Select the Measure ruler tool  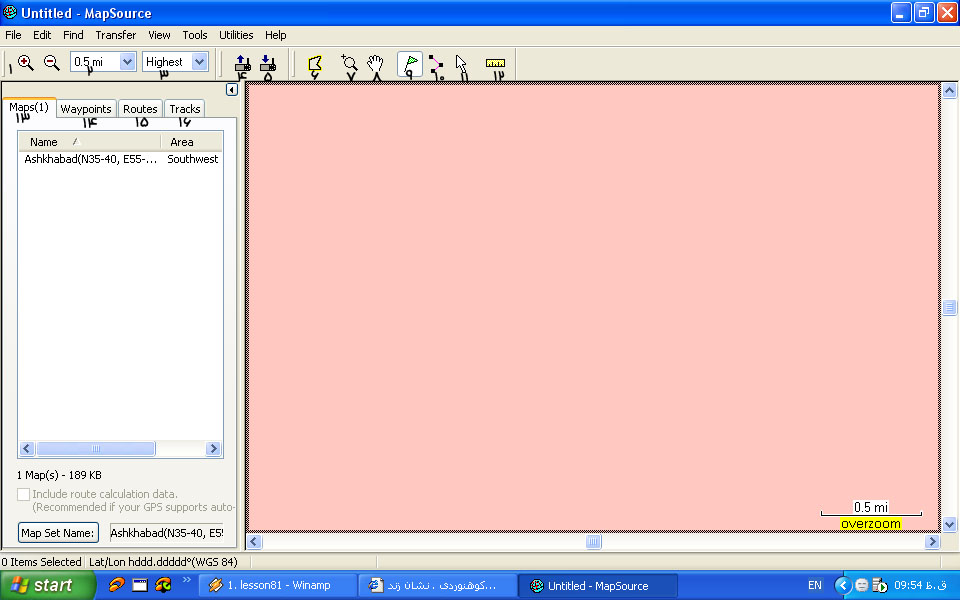(495, 63)
